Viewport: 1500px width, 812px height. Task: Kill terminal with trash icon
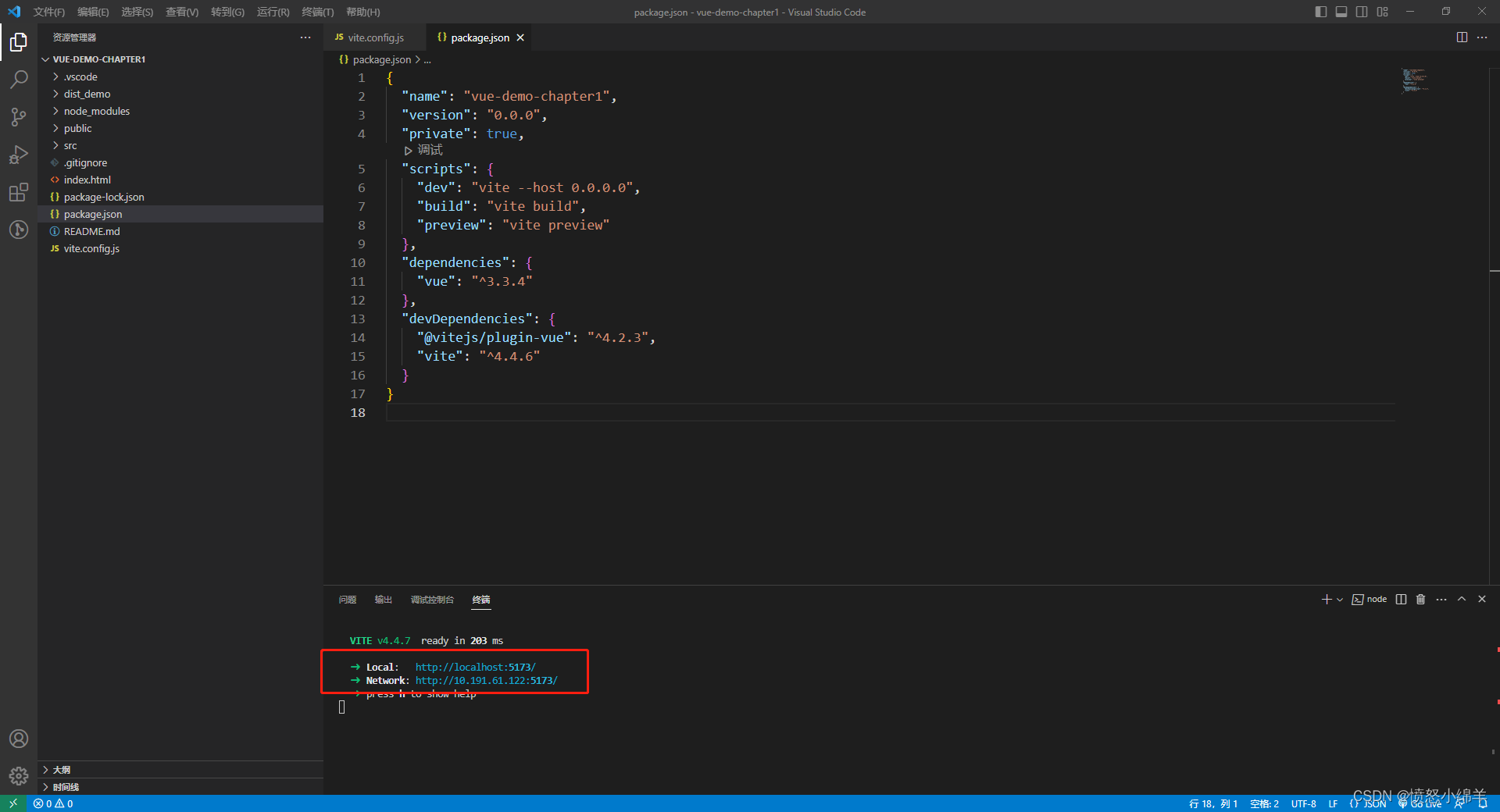[x=1421, y=600]
